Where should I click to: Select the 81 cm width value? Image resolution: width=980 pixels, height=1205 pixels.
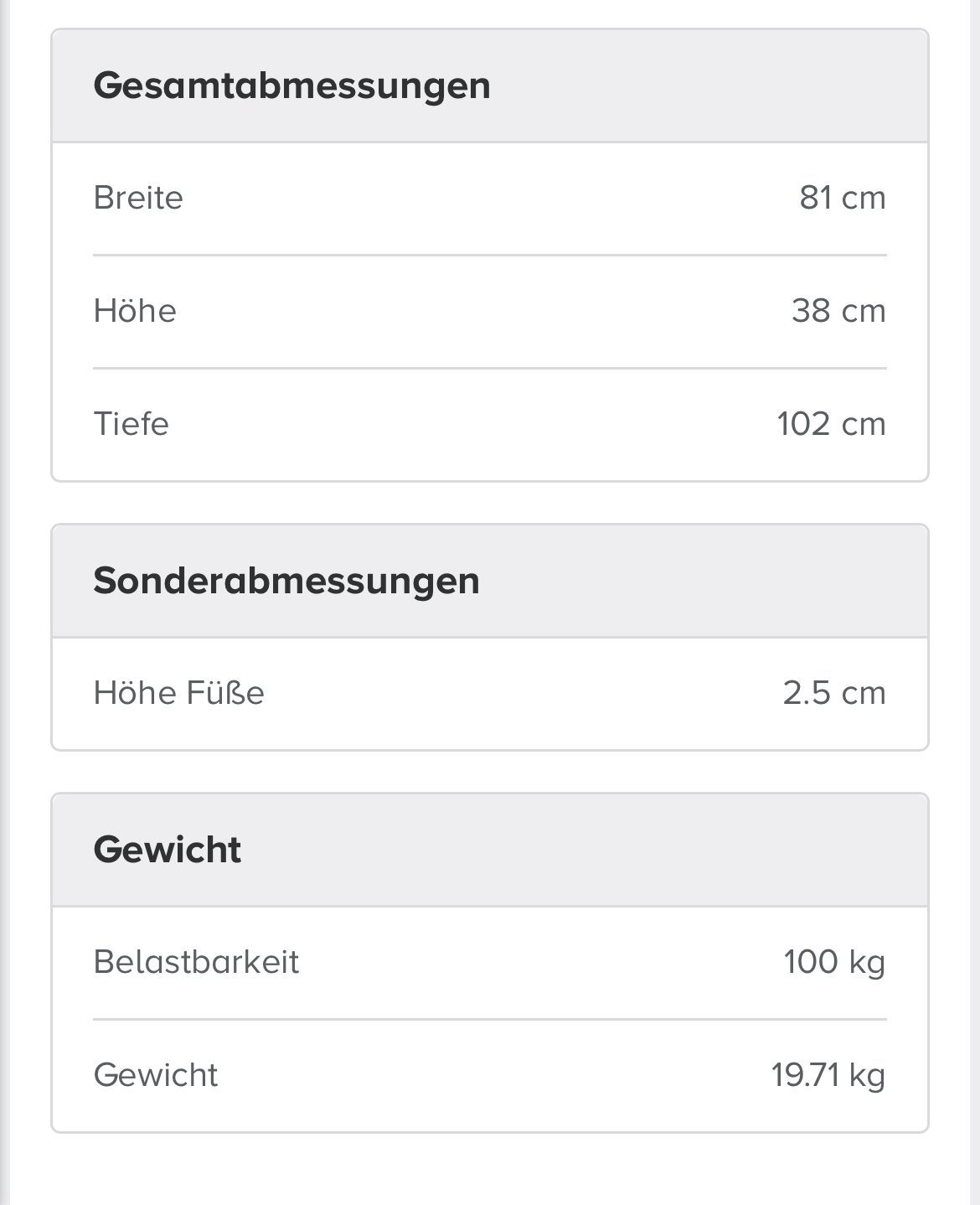coord(842,198)
